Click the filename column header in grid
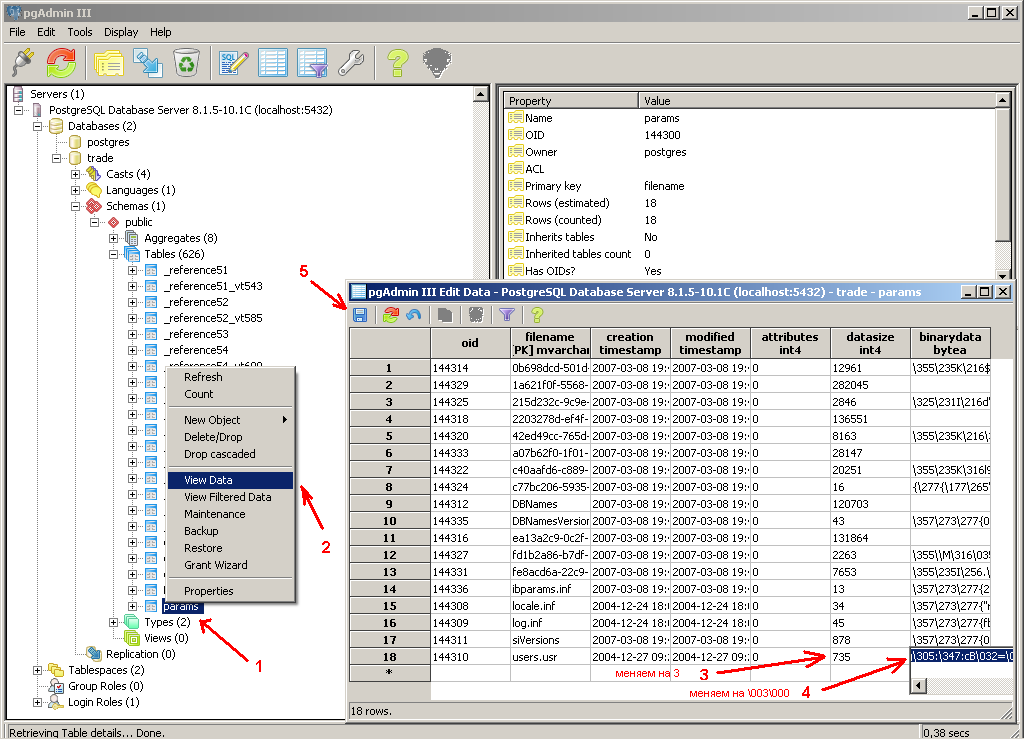Viewport: 1024px width, 740px height. click(x=550, y=344)
